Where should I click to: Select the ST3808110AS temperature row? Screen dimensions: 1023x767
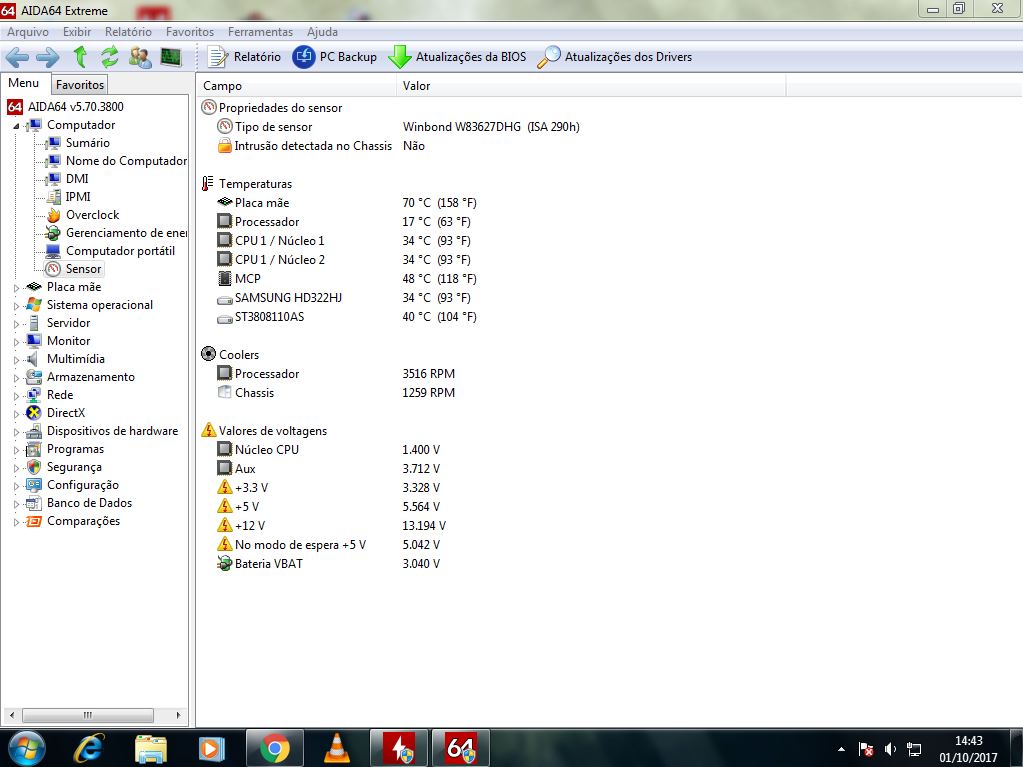347,317
